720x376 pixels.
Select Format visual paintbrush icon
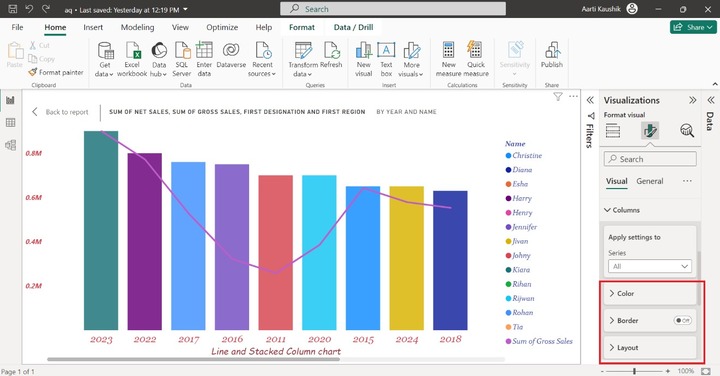pos(650,131)
